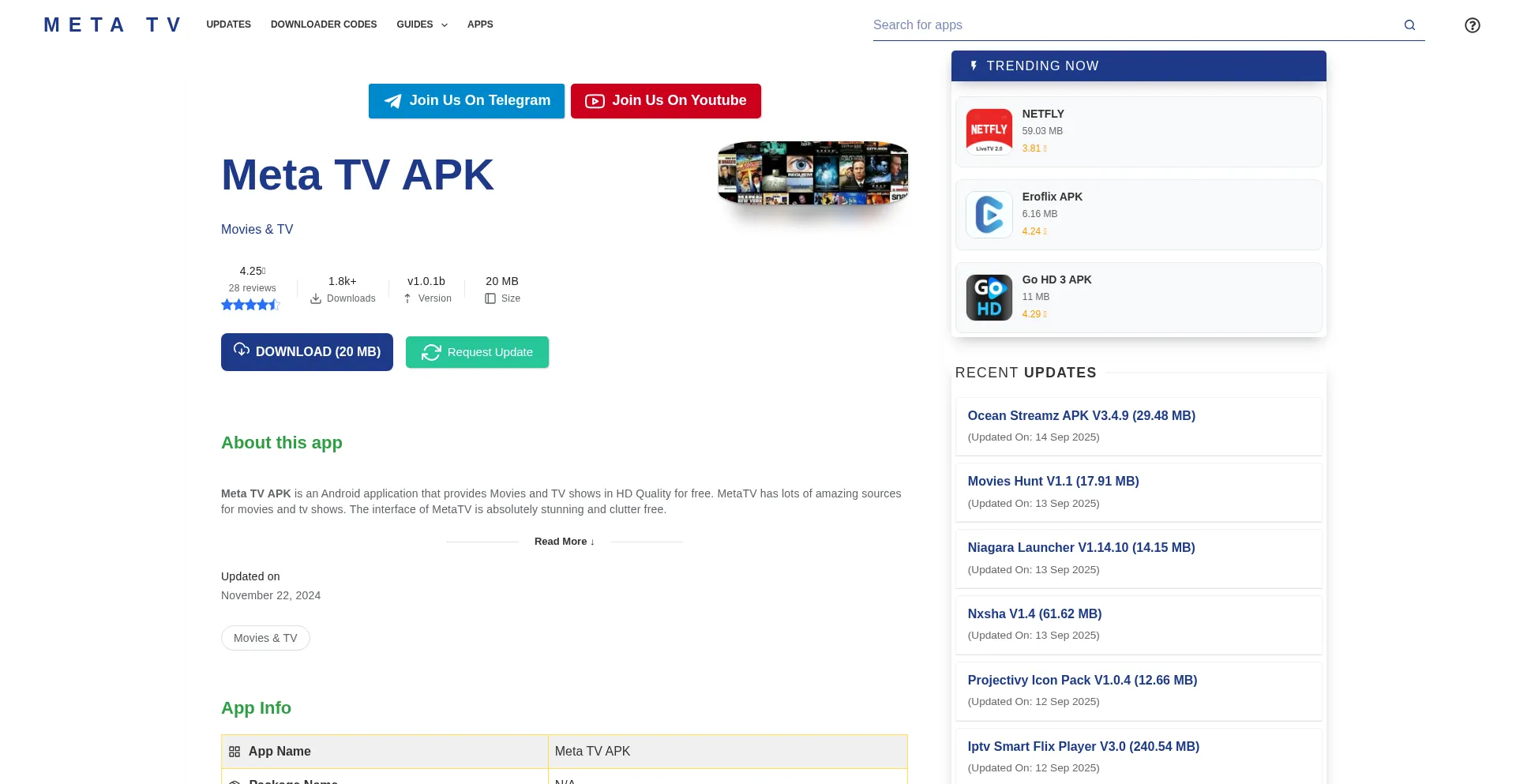Open the Guides menu item
This screenshot has width=1516, height=784.
click(x=415, y=24)
